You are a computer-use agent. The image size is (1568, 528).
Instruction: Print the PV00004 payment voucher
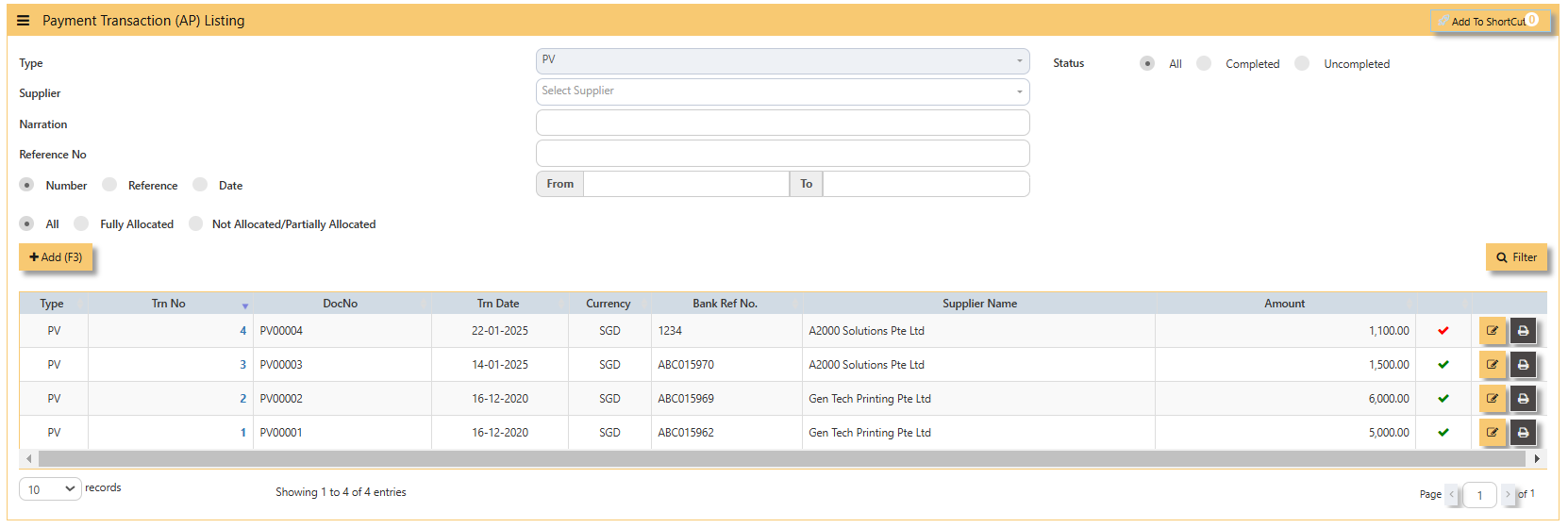coord(1523,331)
